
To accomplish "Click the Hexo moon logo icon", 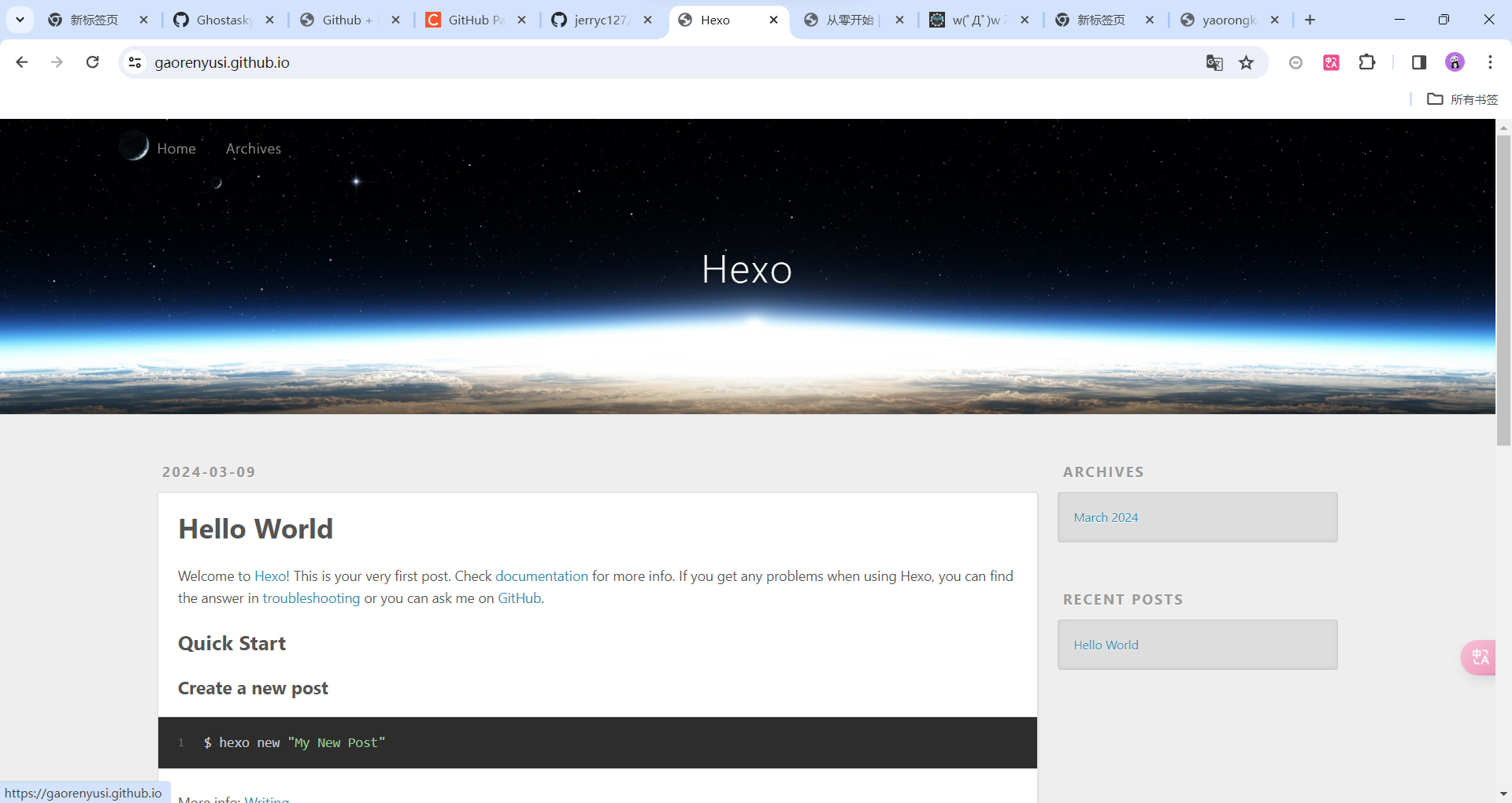I will point(134,146).
